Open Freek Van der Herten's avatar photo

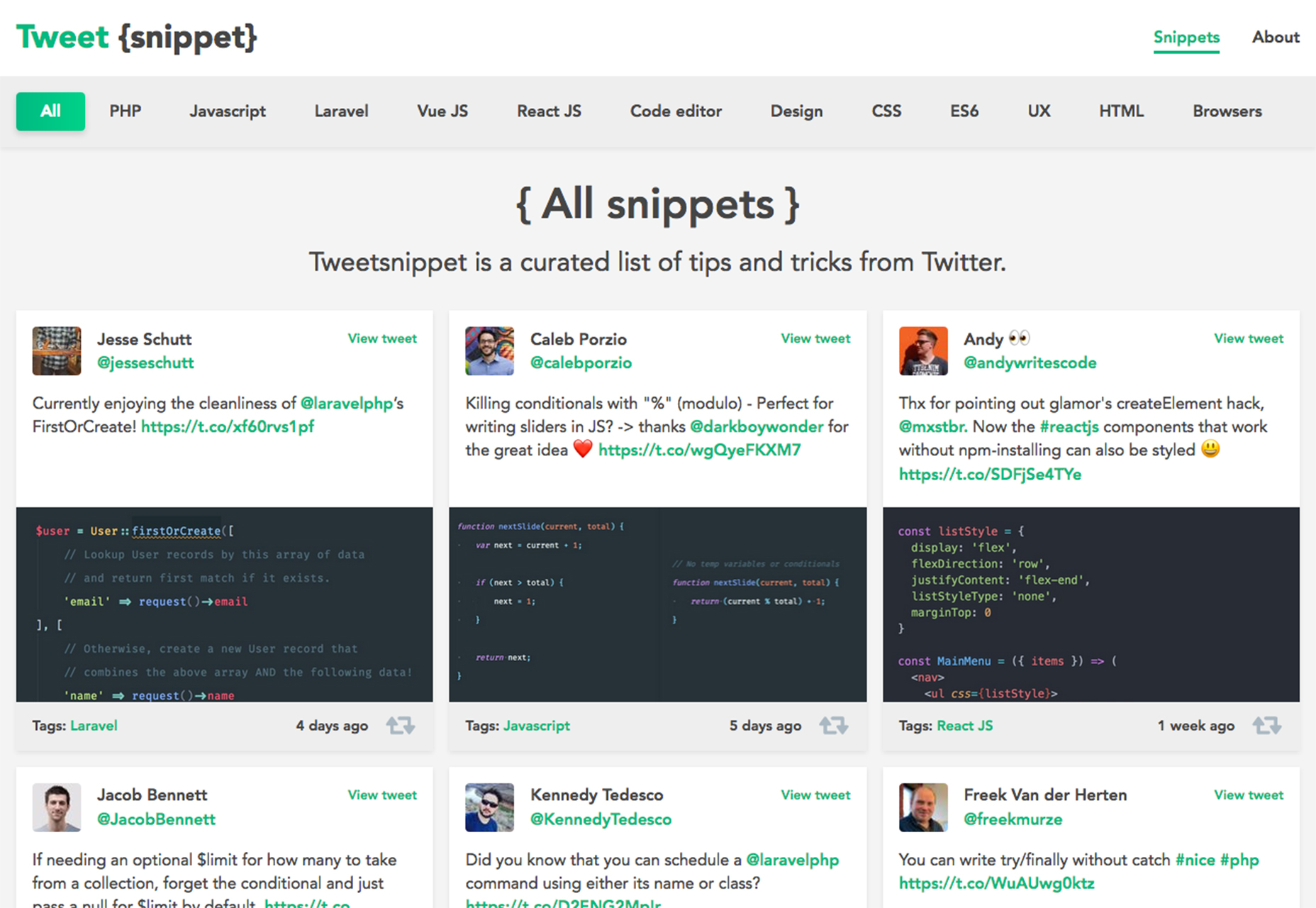click(923, 807)
